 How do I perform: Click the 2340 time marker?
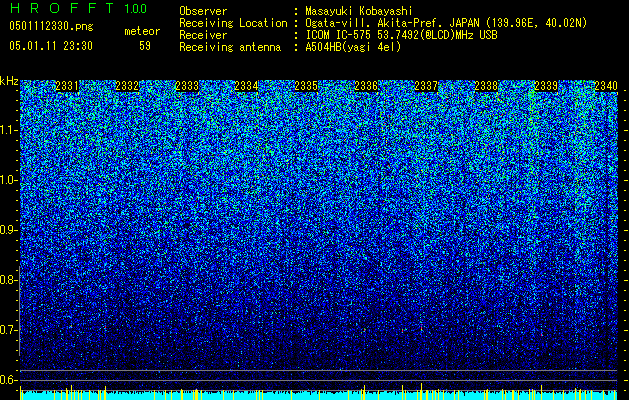[606, 86]
